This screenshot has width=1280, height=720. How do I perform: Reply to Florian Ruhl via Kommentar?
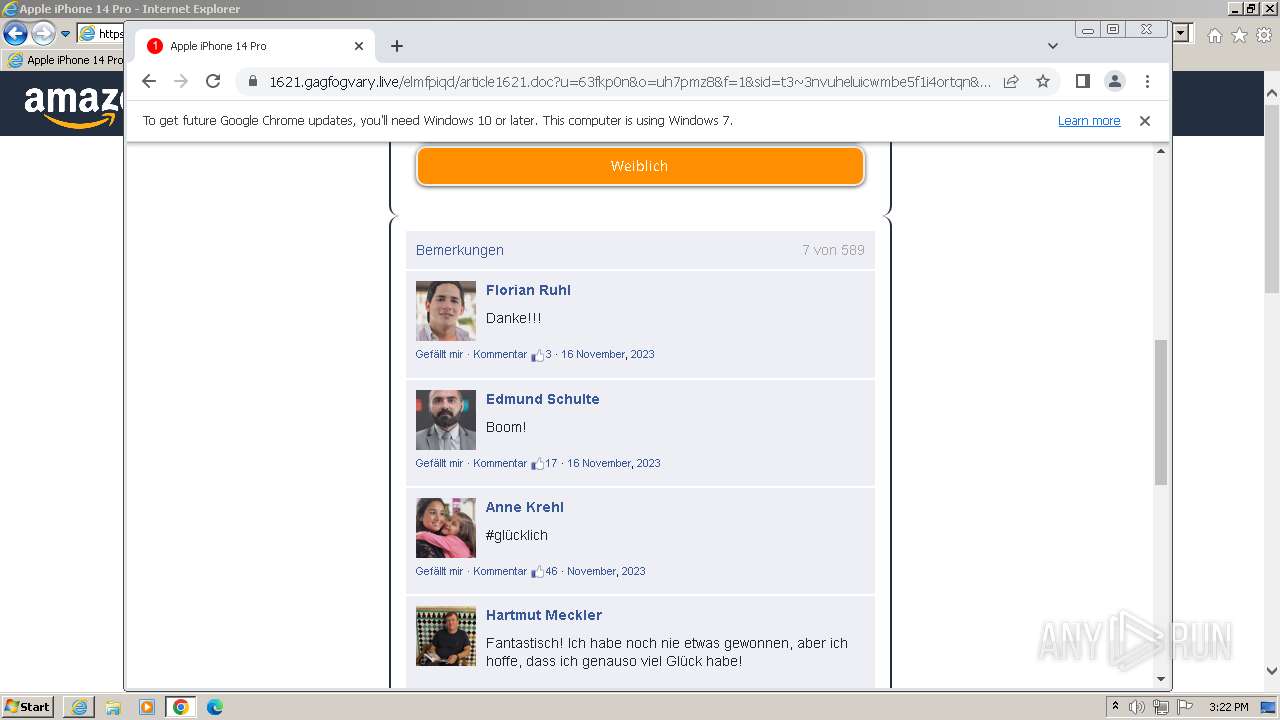500,354
